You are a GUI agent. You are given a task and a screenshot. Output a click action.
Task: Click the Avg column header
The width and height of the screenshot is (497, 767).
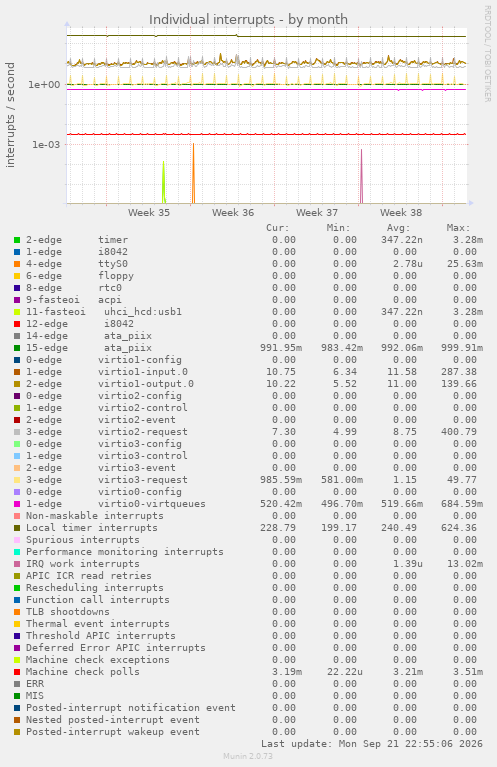click(x=399, y=228)
